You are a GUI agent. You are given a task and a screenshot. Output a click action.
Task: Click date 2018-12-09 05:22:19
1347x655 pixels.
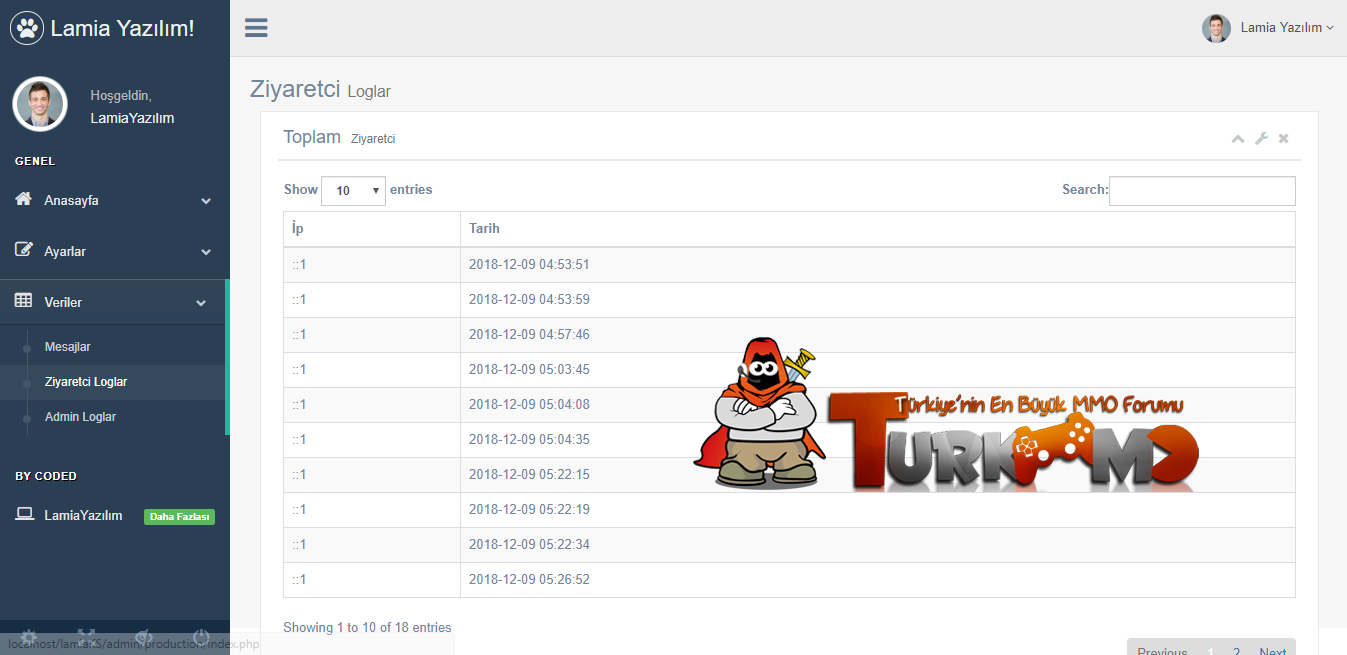[529, 510]
